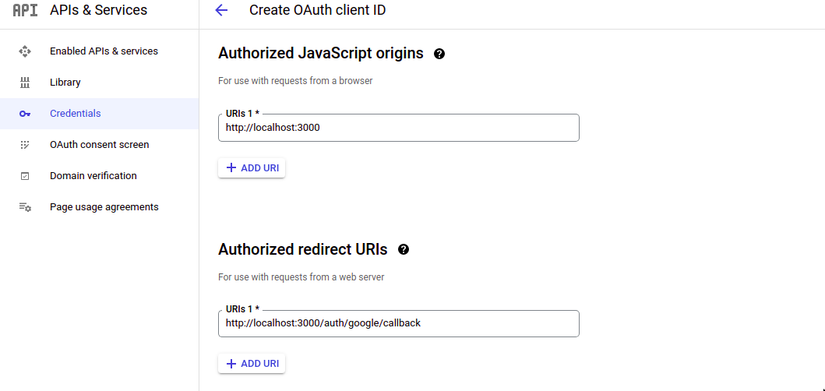Screen dimensions: 825x391
Task: Click the http://localhost:3000 origin URI field
Action: [x=399, y=127]
